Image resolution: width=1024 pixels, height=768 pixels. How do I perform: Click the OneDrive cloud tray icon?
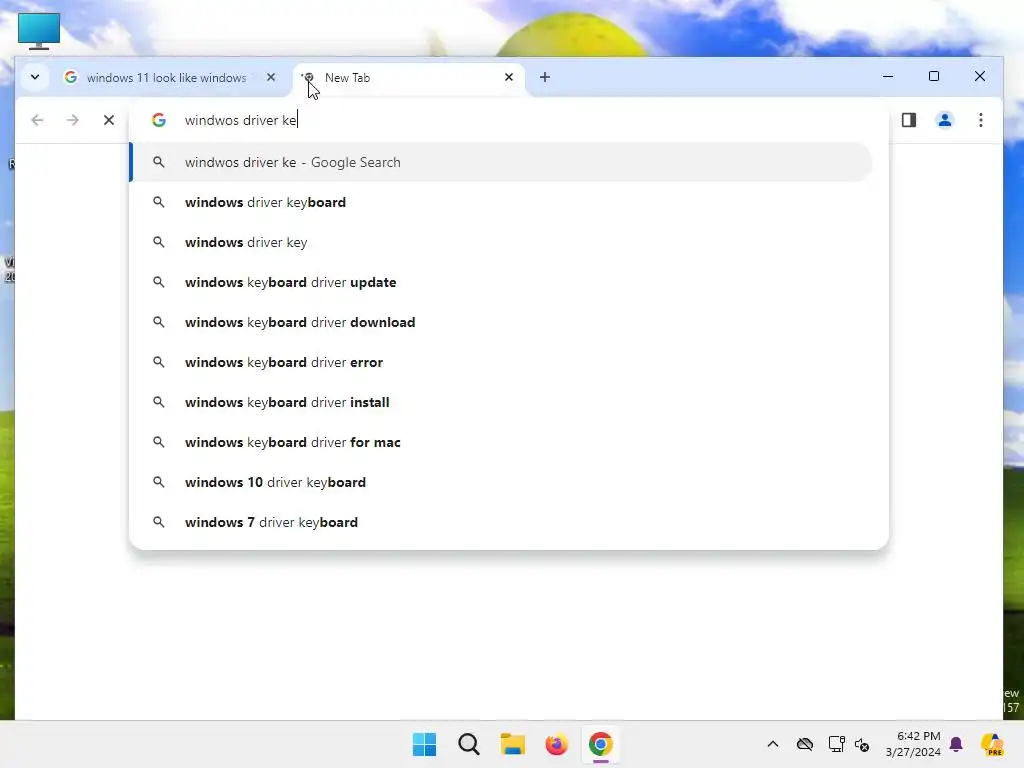(805, 744)
